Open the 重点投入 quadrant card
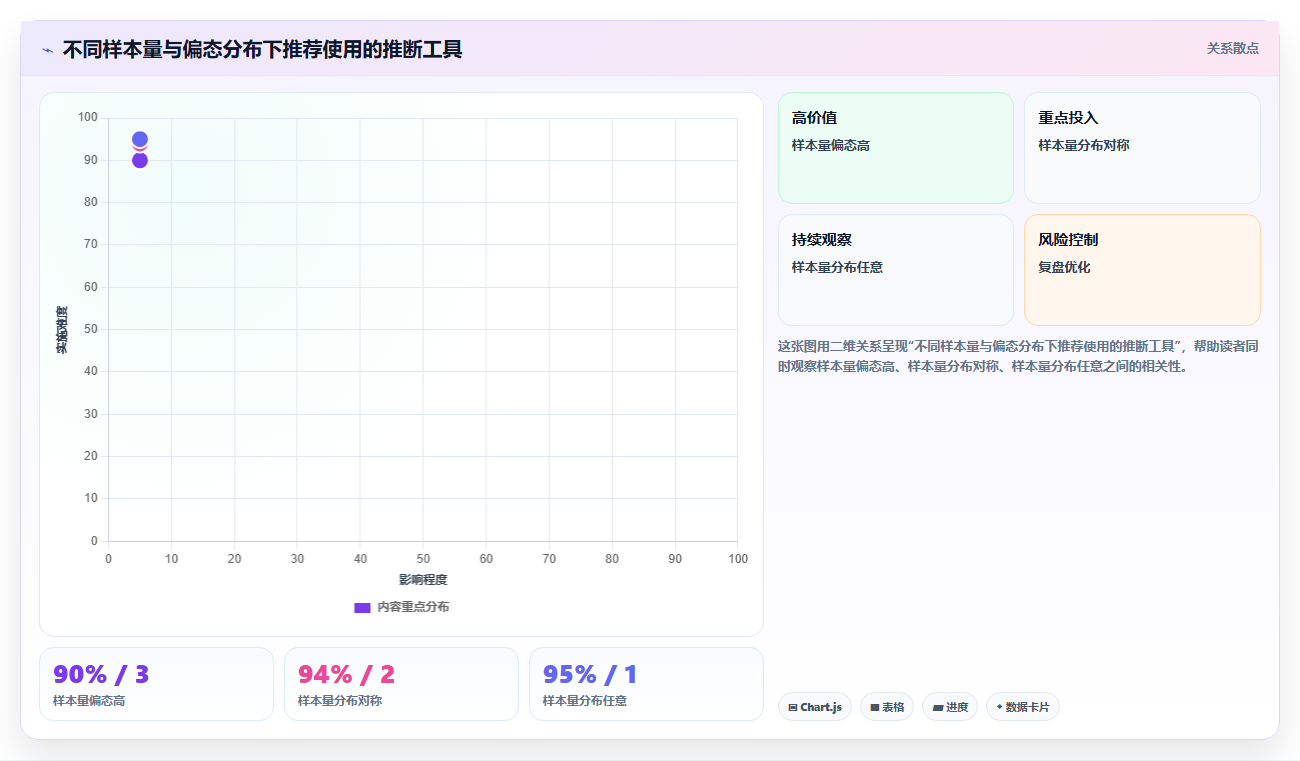Viewport: 1300px width, 761px height. pyautogui.click(x=1142, y=148)
